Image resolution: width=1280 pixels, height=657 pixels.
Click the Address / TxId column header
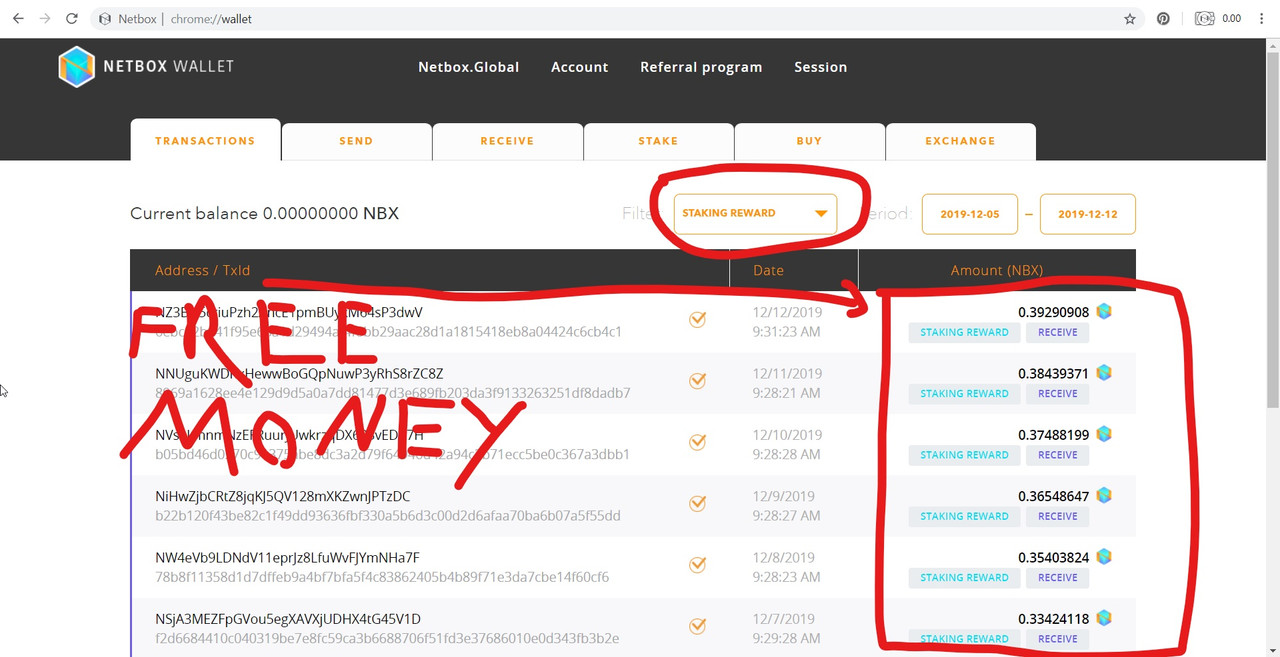(x=203, y=270)
